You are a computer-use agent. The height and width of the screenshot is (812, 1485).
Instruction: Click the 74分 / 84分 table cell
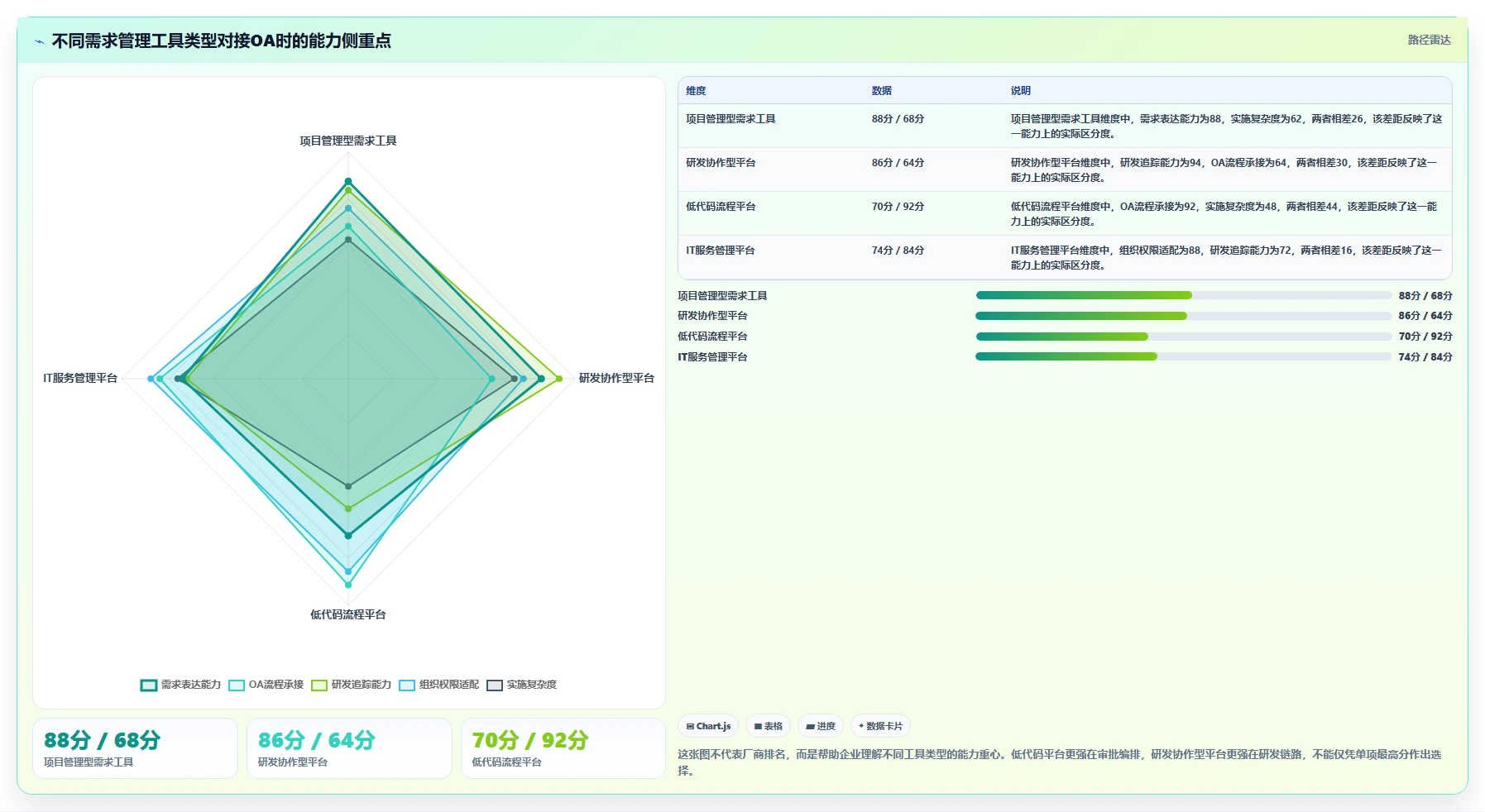point(898,251)
